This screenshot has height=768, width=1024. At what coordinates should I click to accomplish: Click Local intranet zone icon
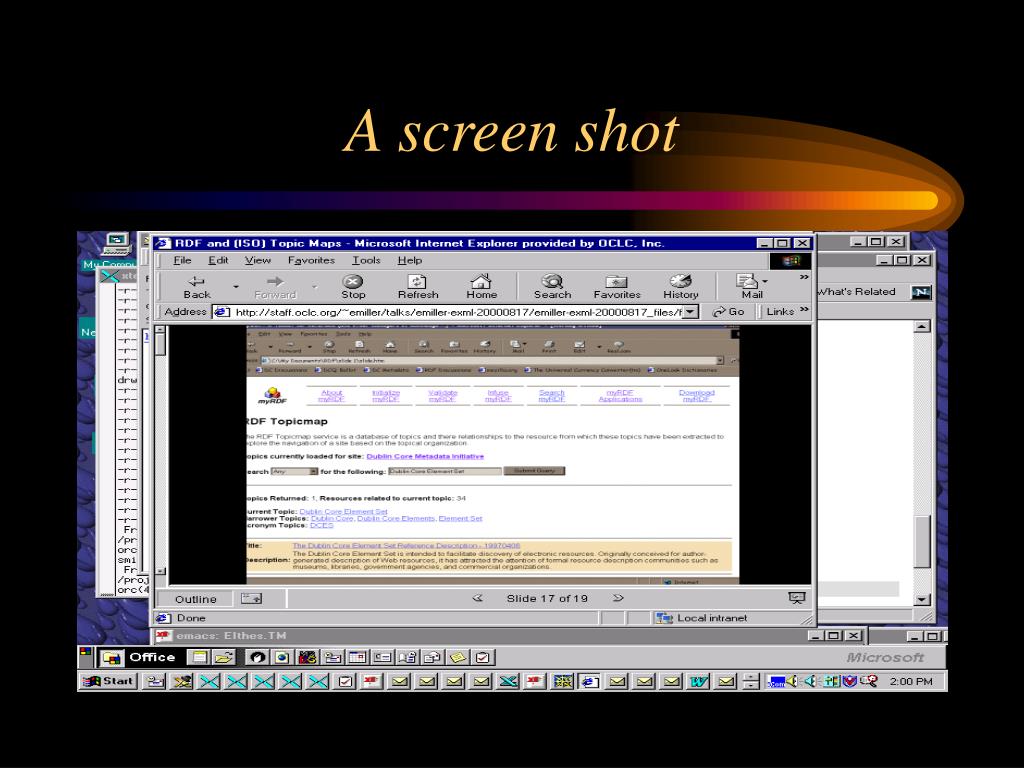click(664, 618)
